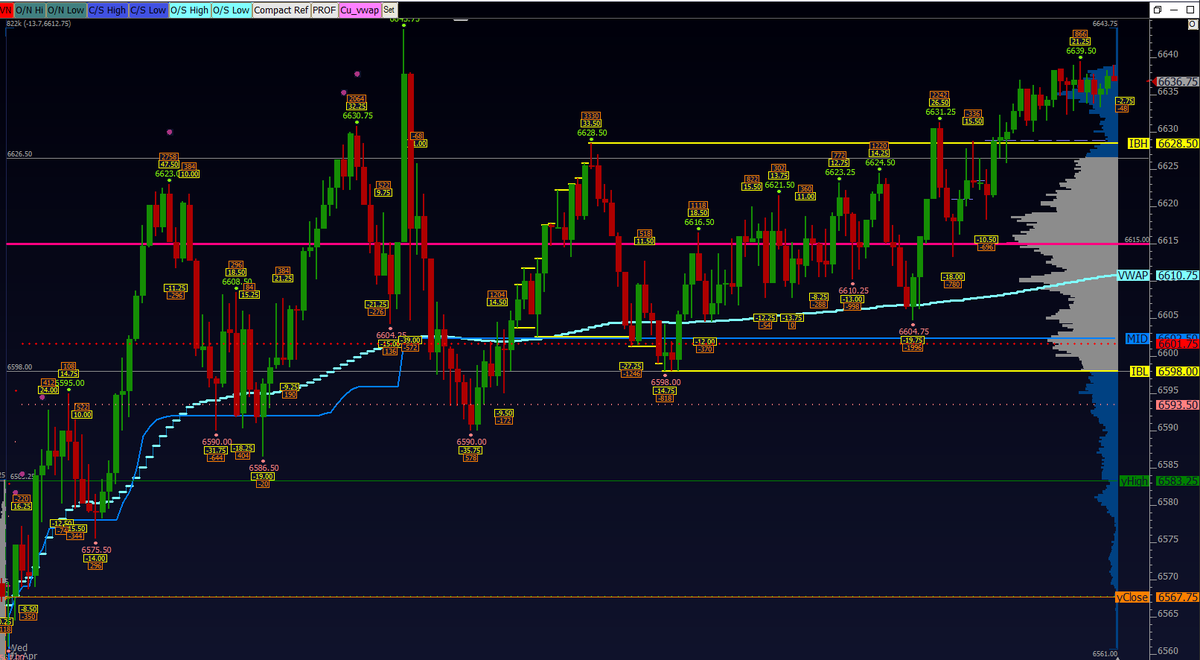
Task: Toggle the O/S High level button
Action: [x=189, y=9]
